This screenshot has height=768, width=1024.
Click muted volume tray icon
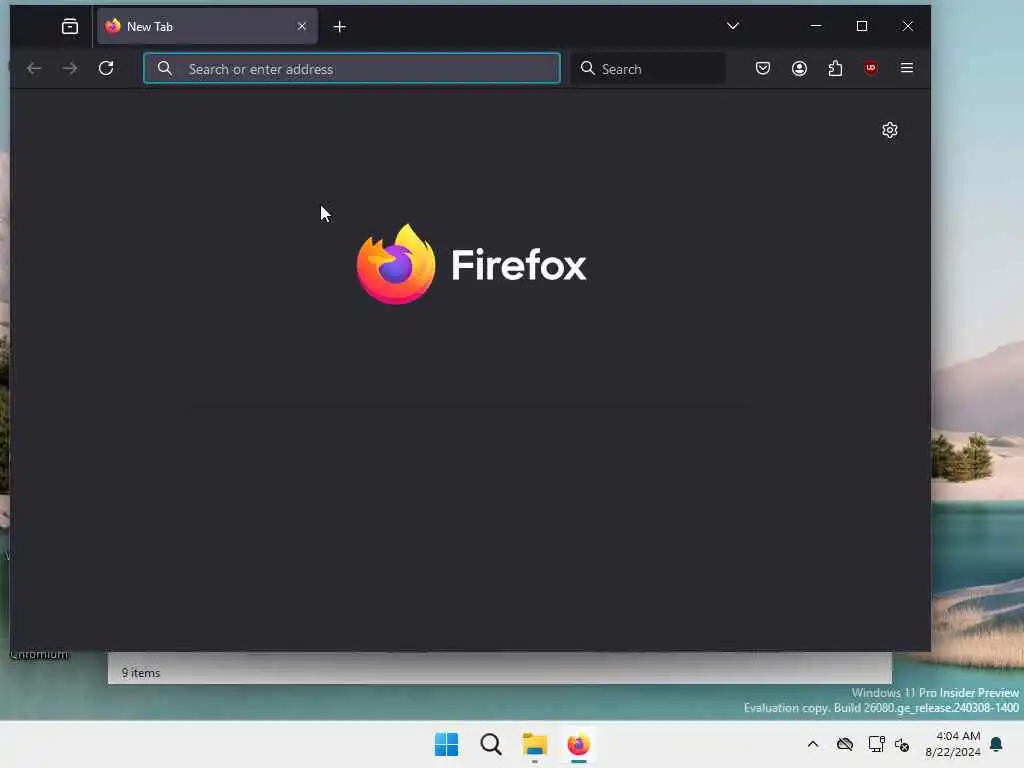click(x=903, y=744)
